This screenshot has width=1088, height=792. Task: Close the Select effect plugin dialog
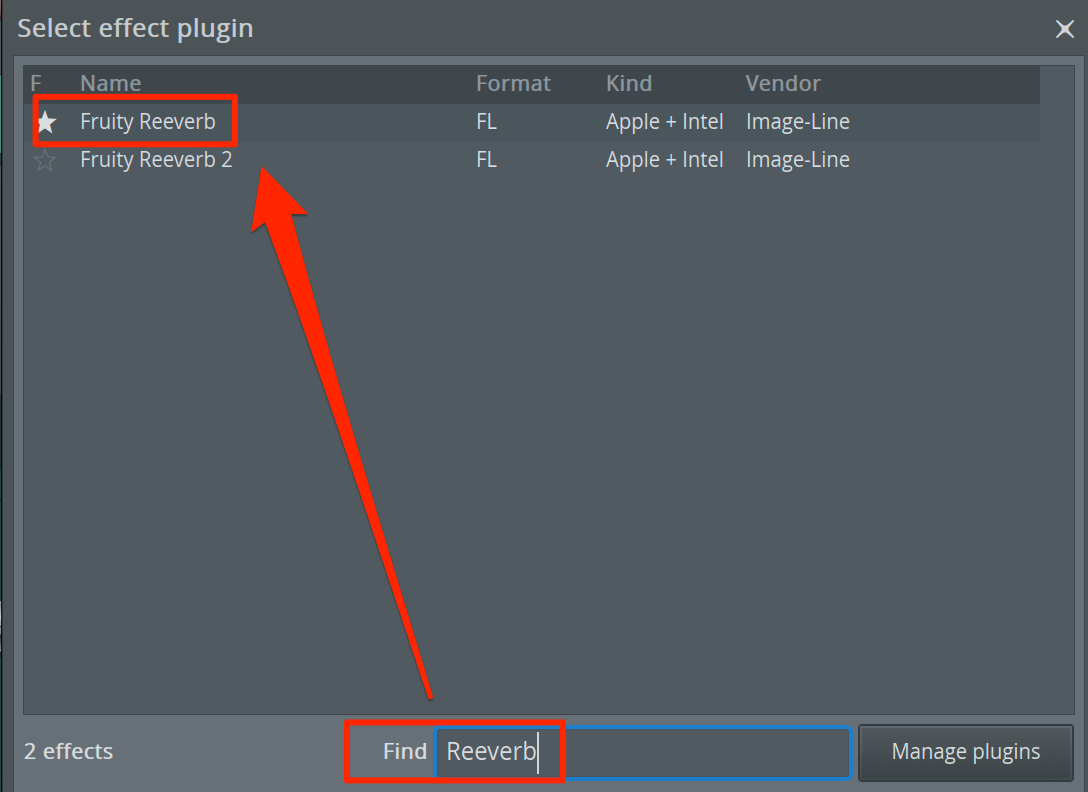click(x=1064, y=29)
